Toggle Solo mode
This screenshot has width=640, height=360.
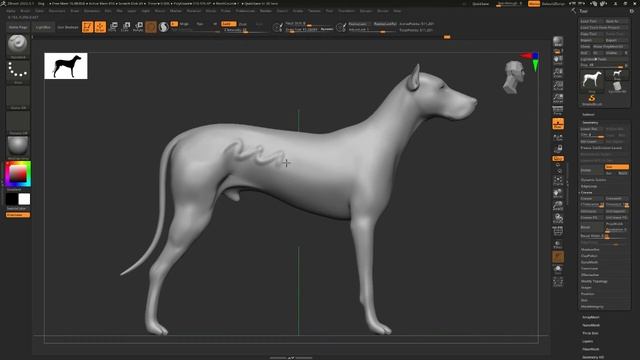tap(558, 269)
